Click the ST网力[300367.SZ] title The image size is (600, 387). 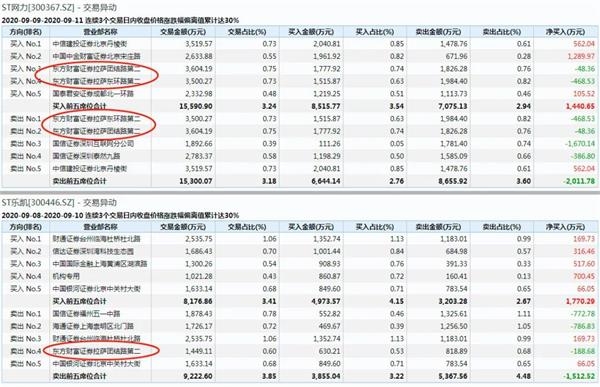59,8
